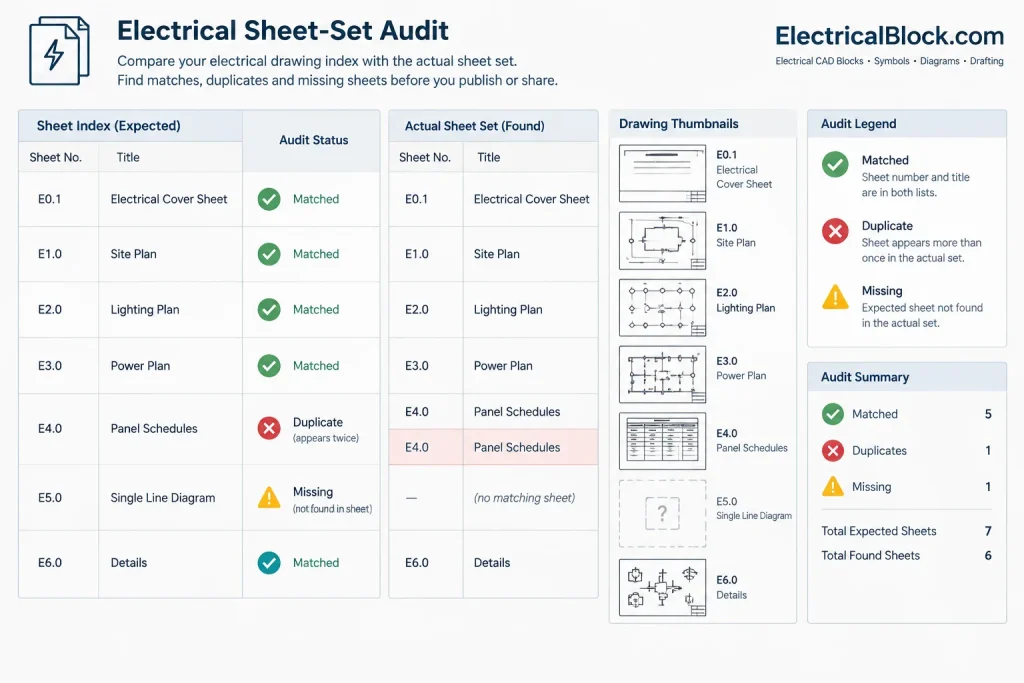Select Electrical Cover Sheet in actual sheet set
The image size is (1024, 683).
[x=532, y=199]
